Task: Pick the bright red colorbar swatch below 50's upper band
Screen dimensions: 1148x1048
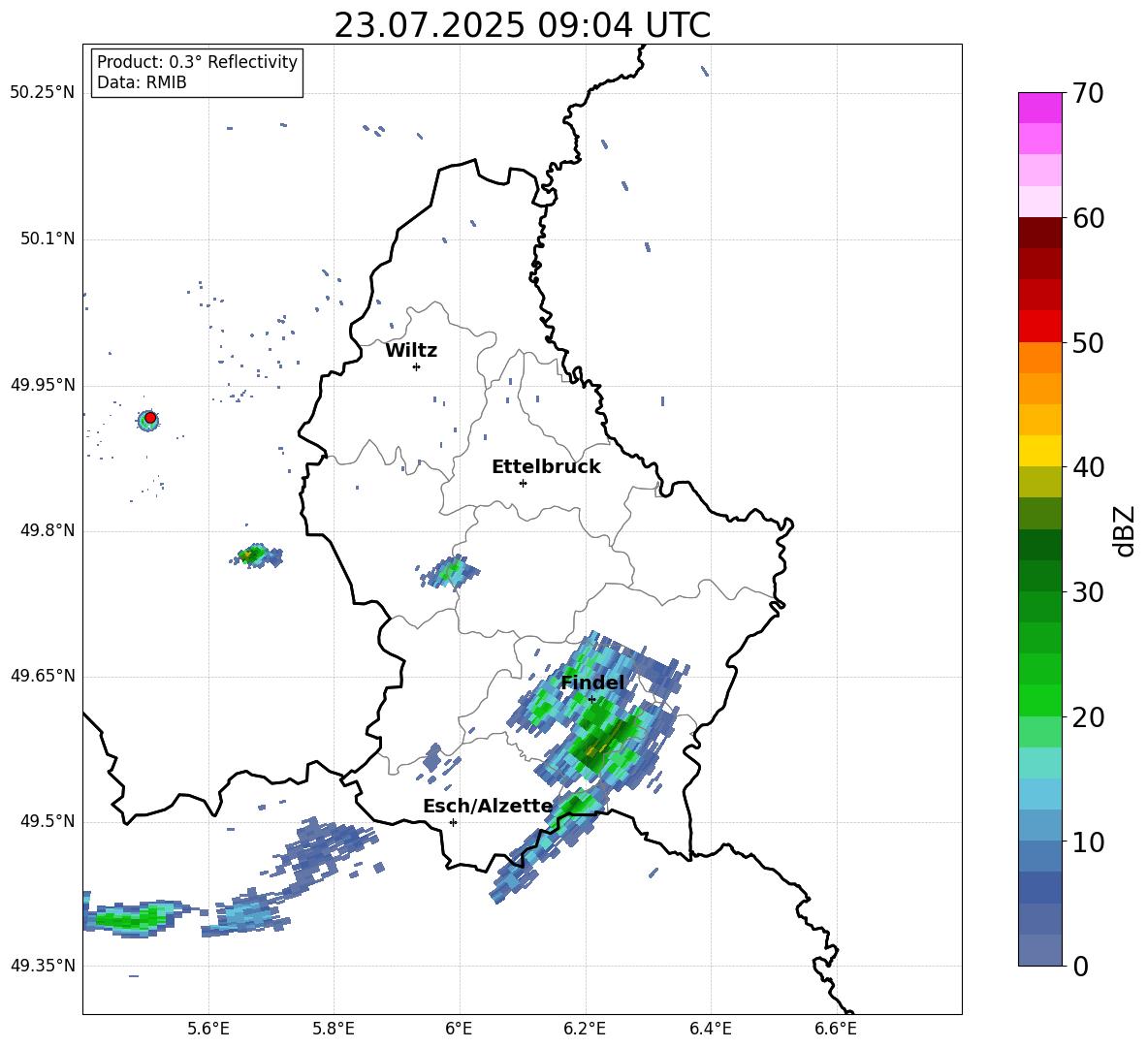Action: pyautogui.click(x=1039, y=327)
